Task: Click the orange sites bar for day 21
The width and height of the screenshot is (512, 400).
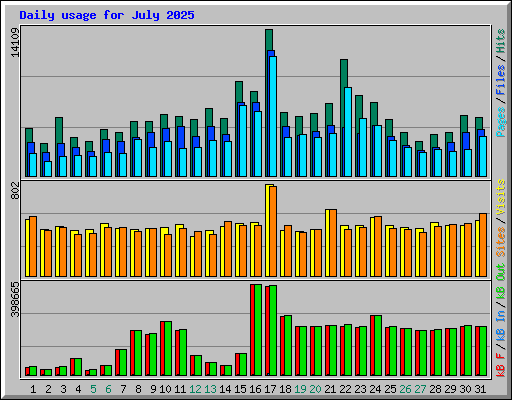Action: point(333,243)
